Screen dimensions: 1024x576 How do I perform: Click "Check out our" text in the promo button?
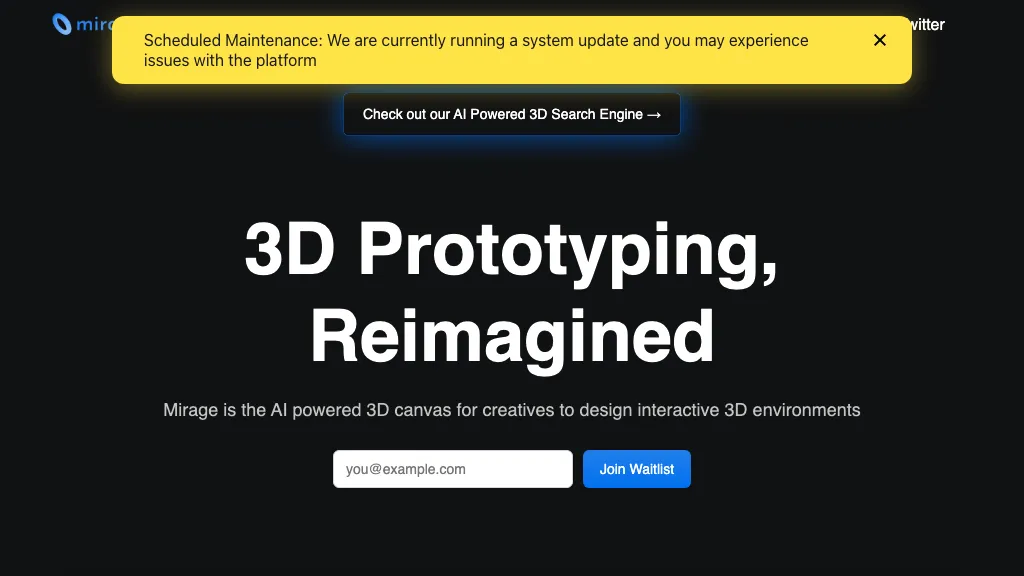coord(406,114)
